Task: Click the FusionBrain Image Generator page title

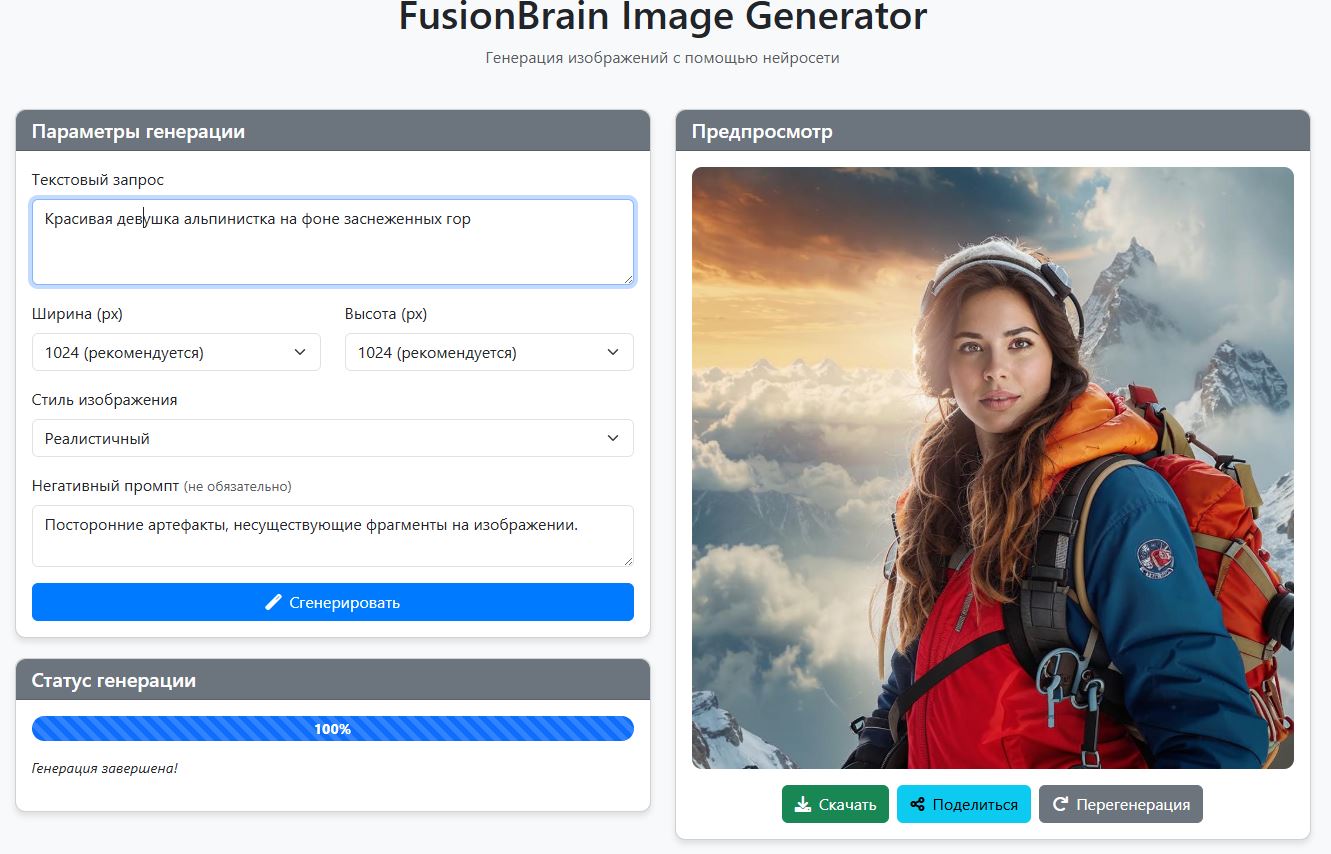Action: pos(663,17)
